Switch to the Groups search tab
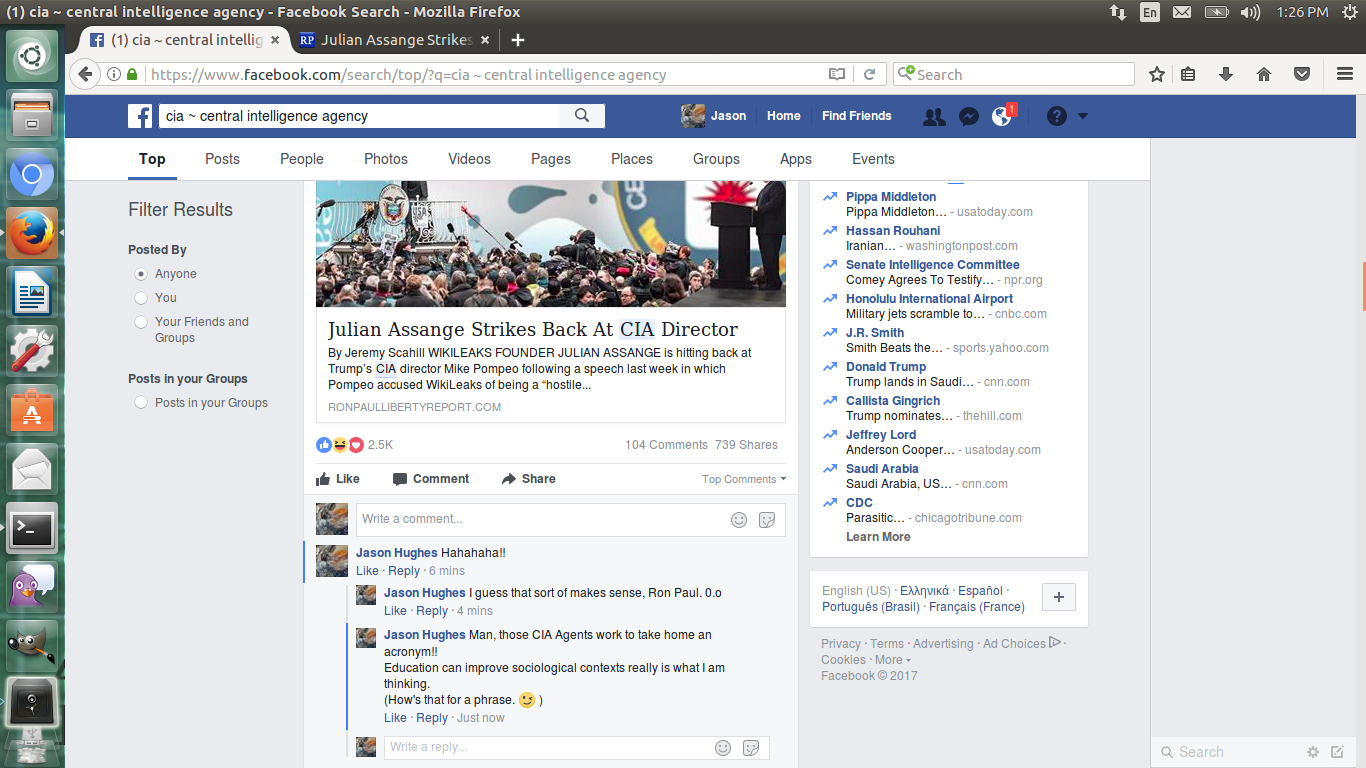Viewport: 1366px width, 768px height. click(716, 159)
